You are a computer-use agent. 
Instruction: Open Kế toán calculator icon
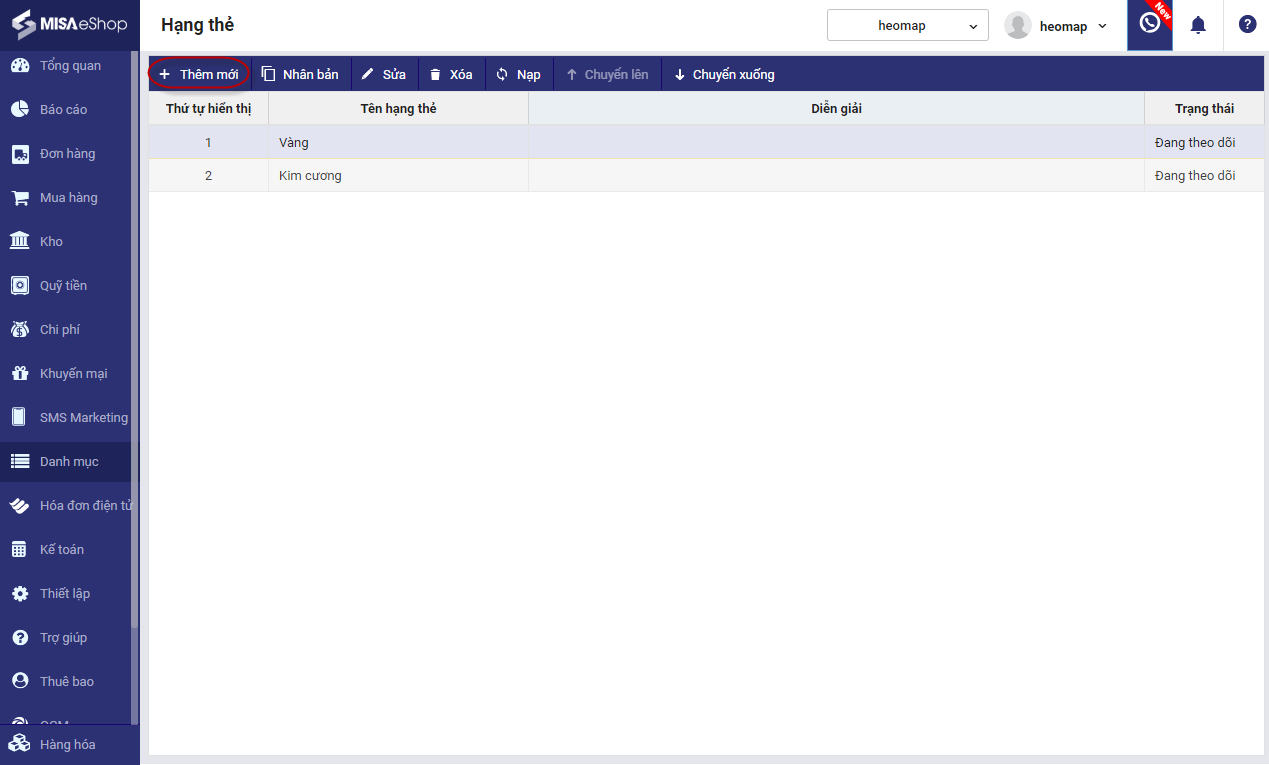pos(20,549)
